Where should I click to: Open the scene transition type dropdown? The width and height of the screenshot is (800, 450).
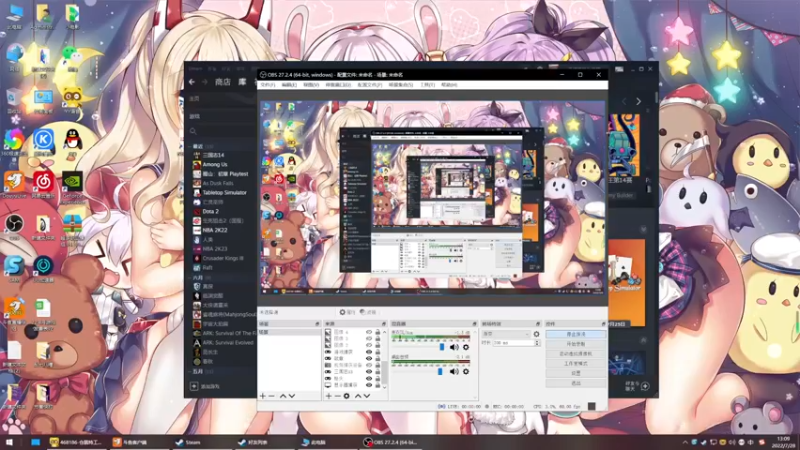506,334
